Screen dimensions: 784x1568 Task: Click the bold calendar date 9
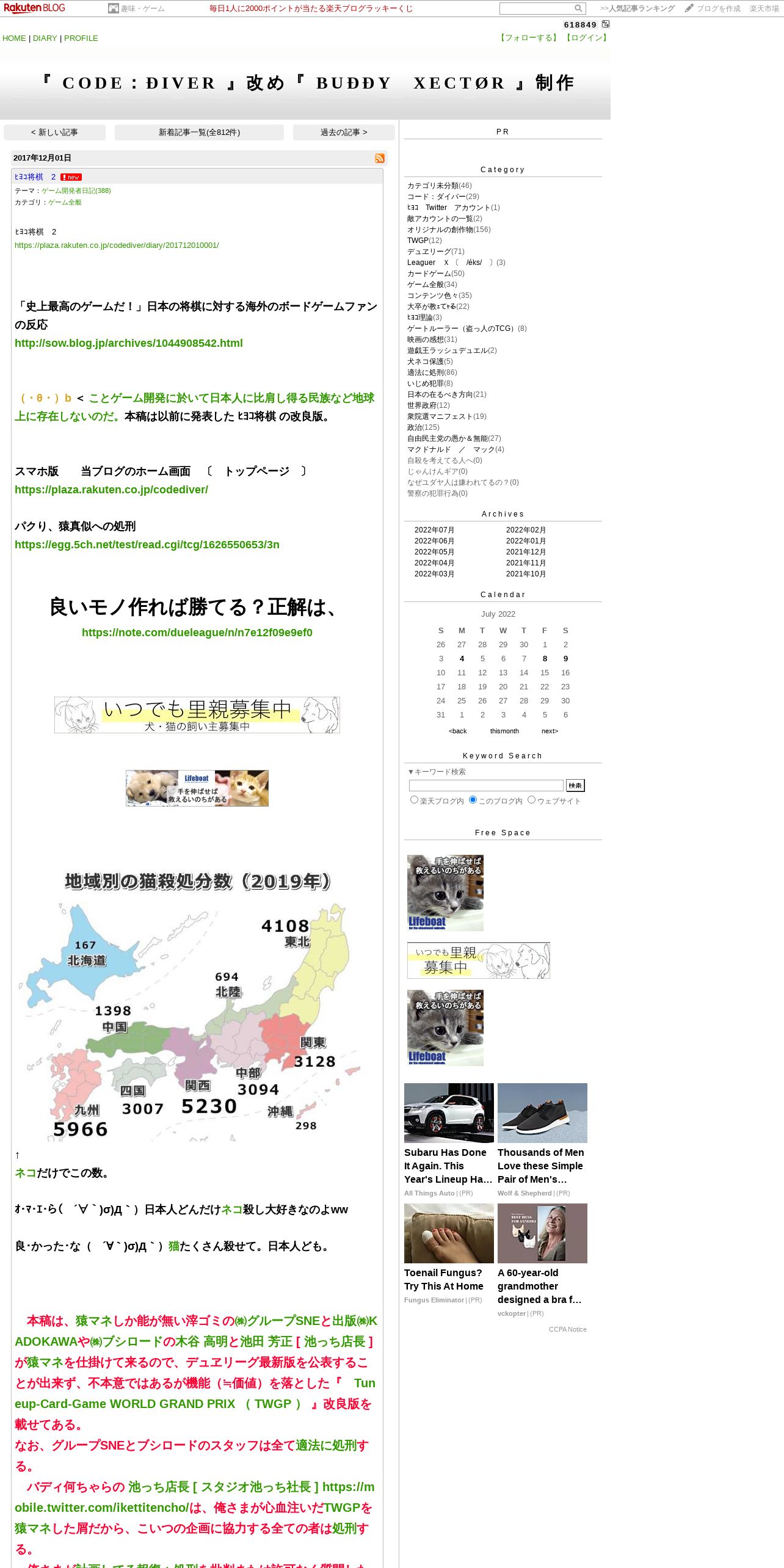(565, 659)
